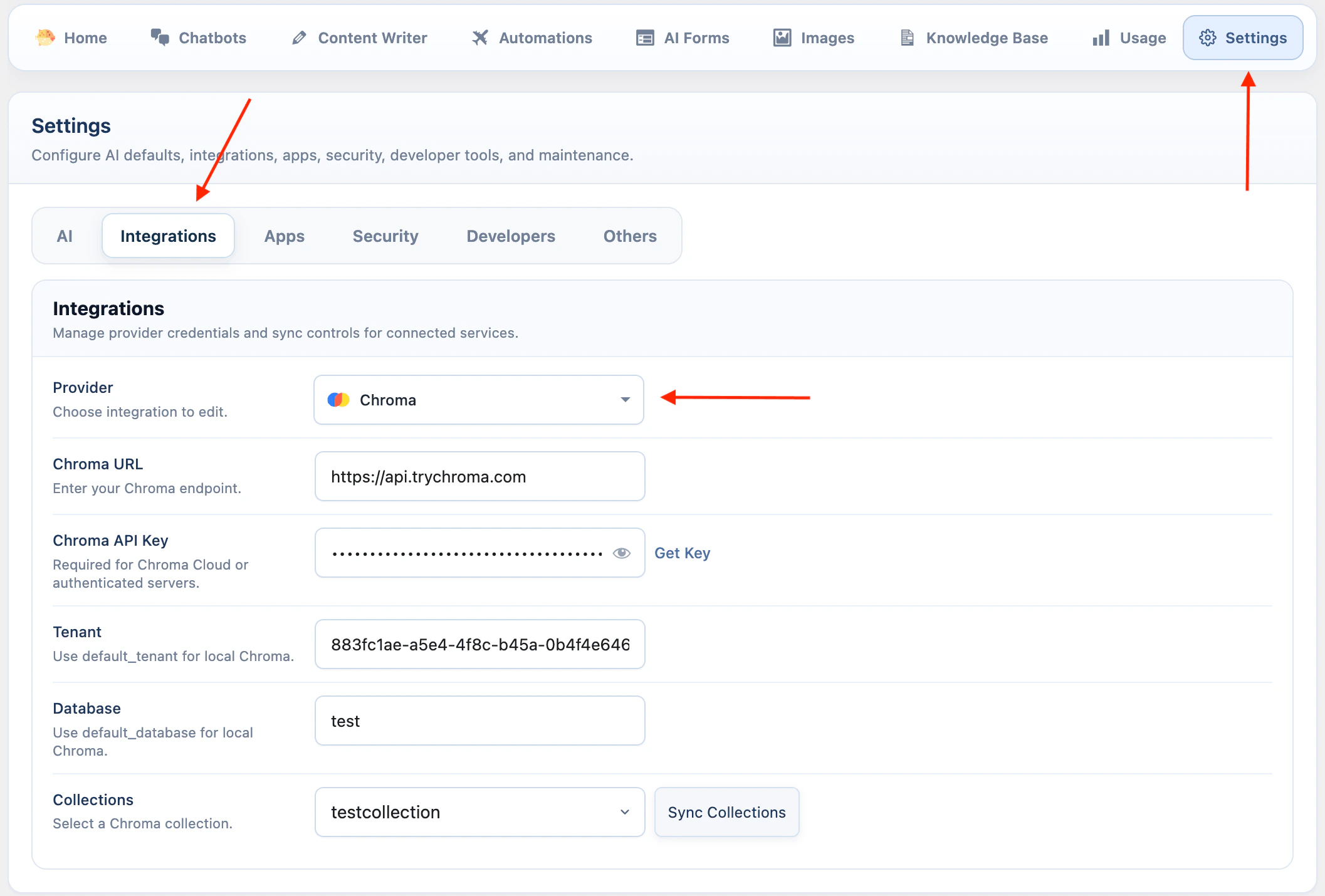Click 'Required for Chroma Cloud' hint text
This screenshot has height=896, width=1325.
tap(151, 573)
